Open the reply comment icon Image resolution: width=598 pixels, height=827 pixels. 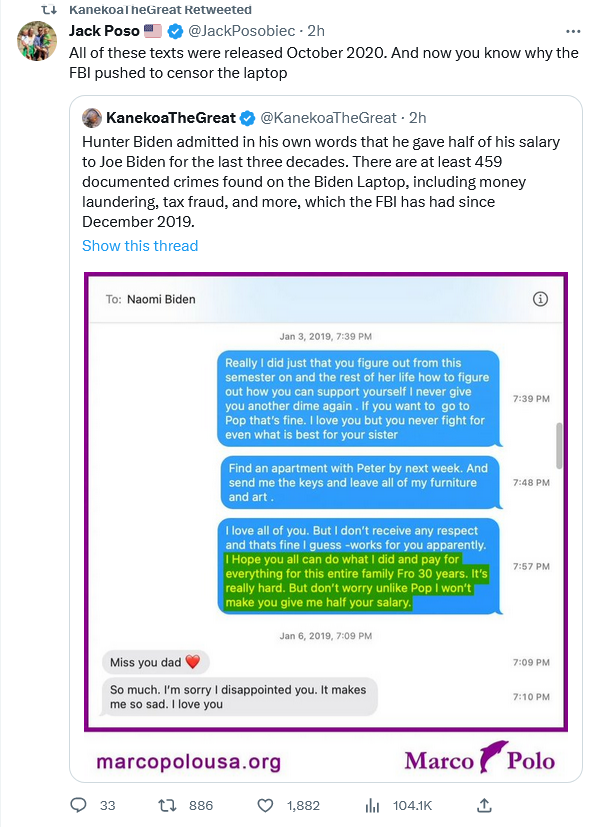78,805
